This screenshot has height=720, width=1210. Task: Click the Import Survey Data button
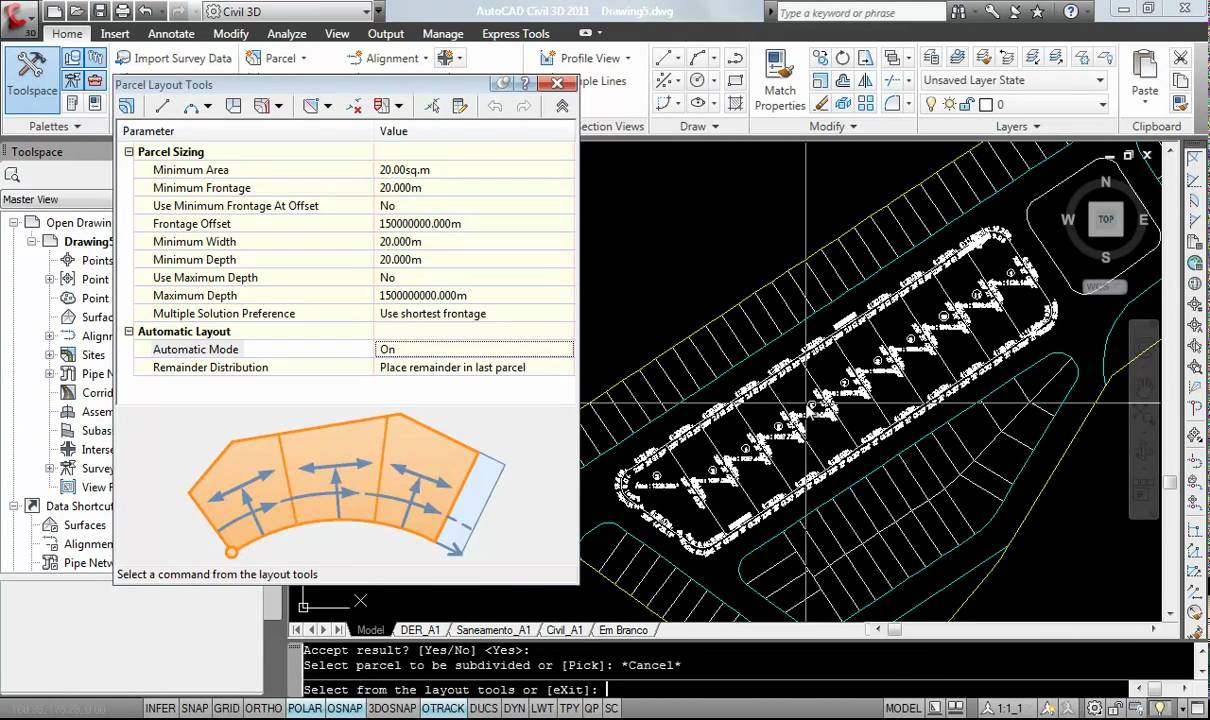pyautogui.click(x=173, y=58)
